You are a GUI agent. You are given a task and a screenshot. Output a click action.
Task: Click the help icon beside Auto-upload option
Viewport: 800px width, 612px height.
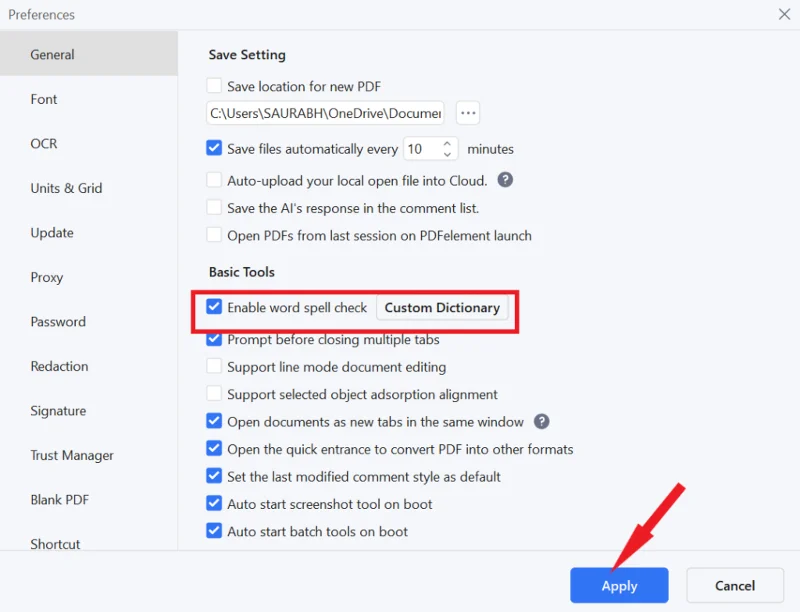tap(506, 181)
